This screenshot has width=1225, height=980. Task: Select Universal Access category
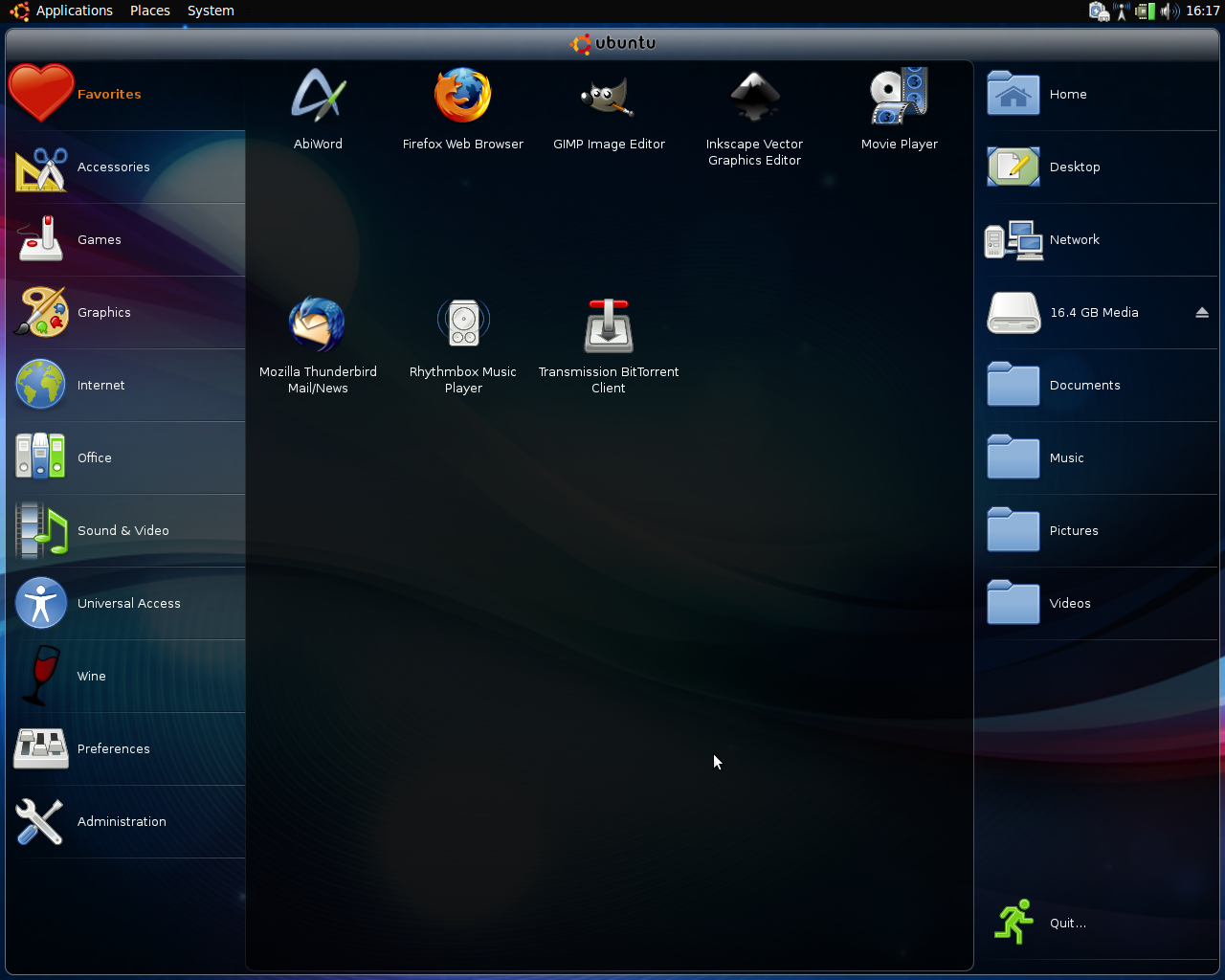point(125,603)
